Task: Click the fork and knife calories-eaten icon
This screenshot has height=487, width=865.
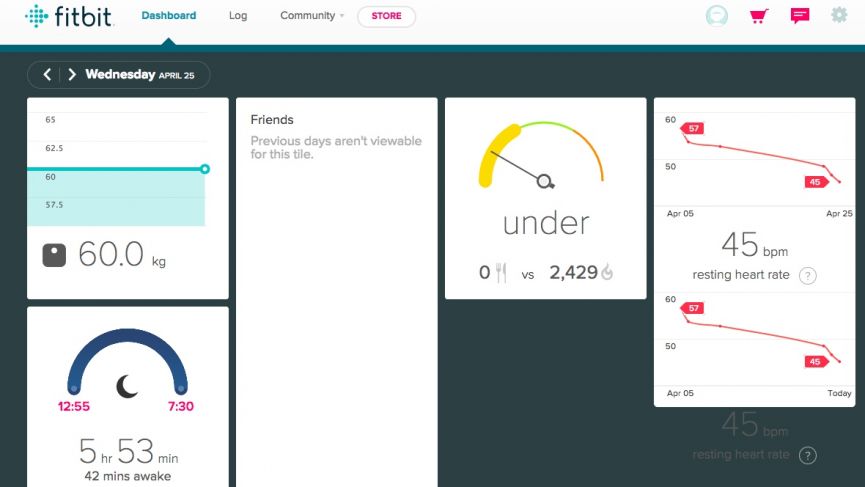Action: click(x=500, y=272)
